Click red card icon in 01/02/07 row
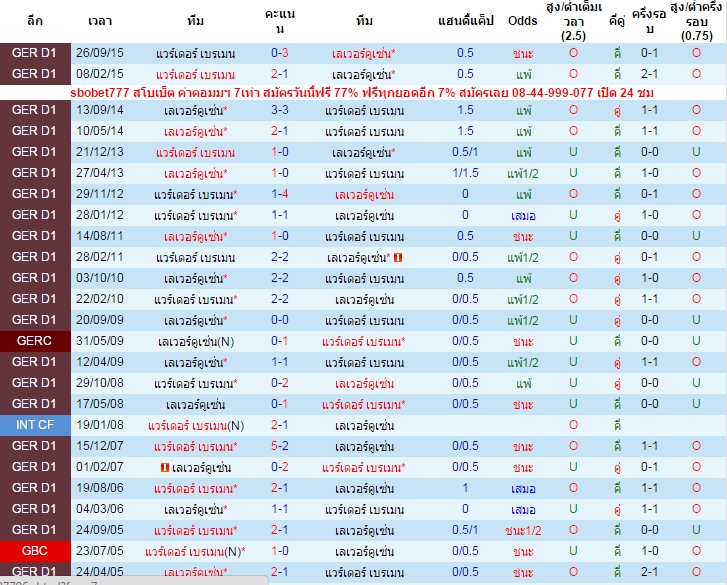 click(165, 467)
